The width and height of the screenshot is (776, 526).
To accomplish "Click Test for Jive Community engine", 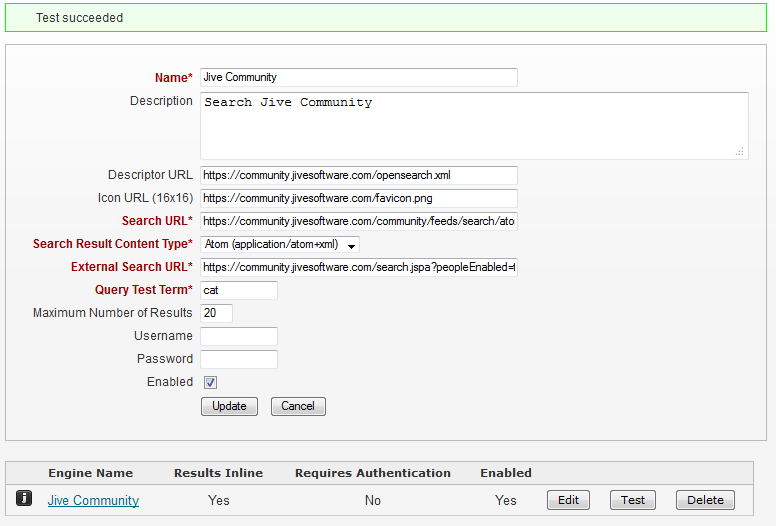I will pyautogui.click(x=632, y=500).
